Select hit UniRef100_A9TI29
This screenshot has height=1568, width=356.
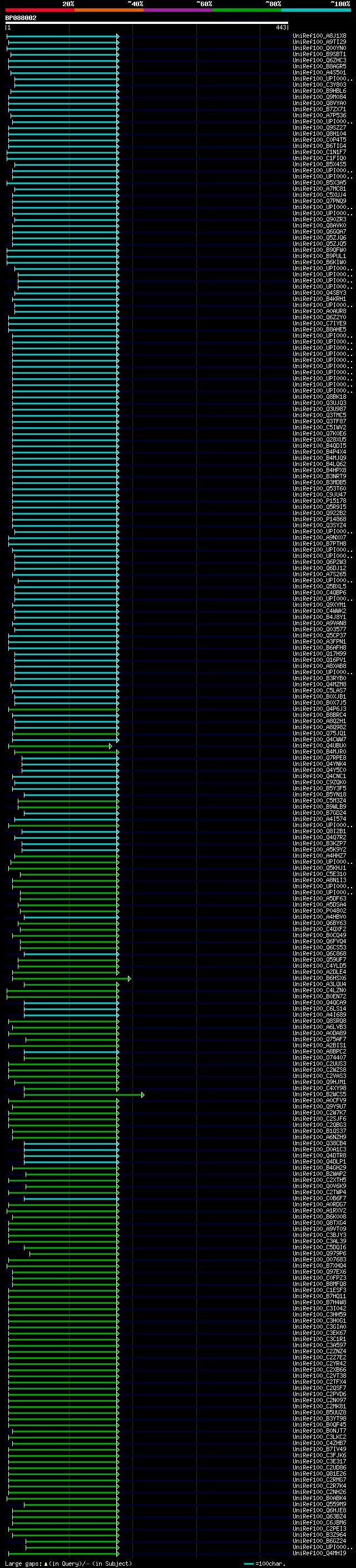[x=319, y=42]
